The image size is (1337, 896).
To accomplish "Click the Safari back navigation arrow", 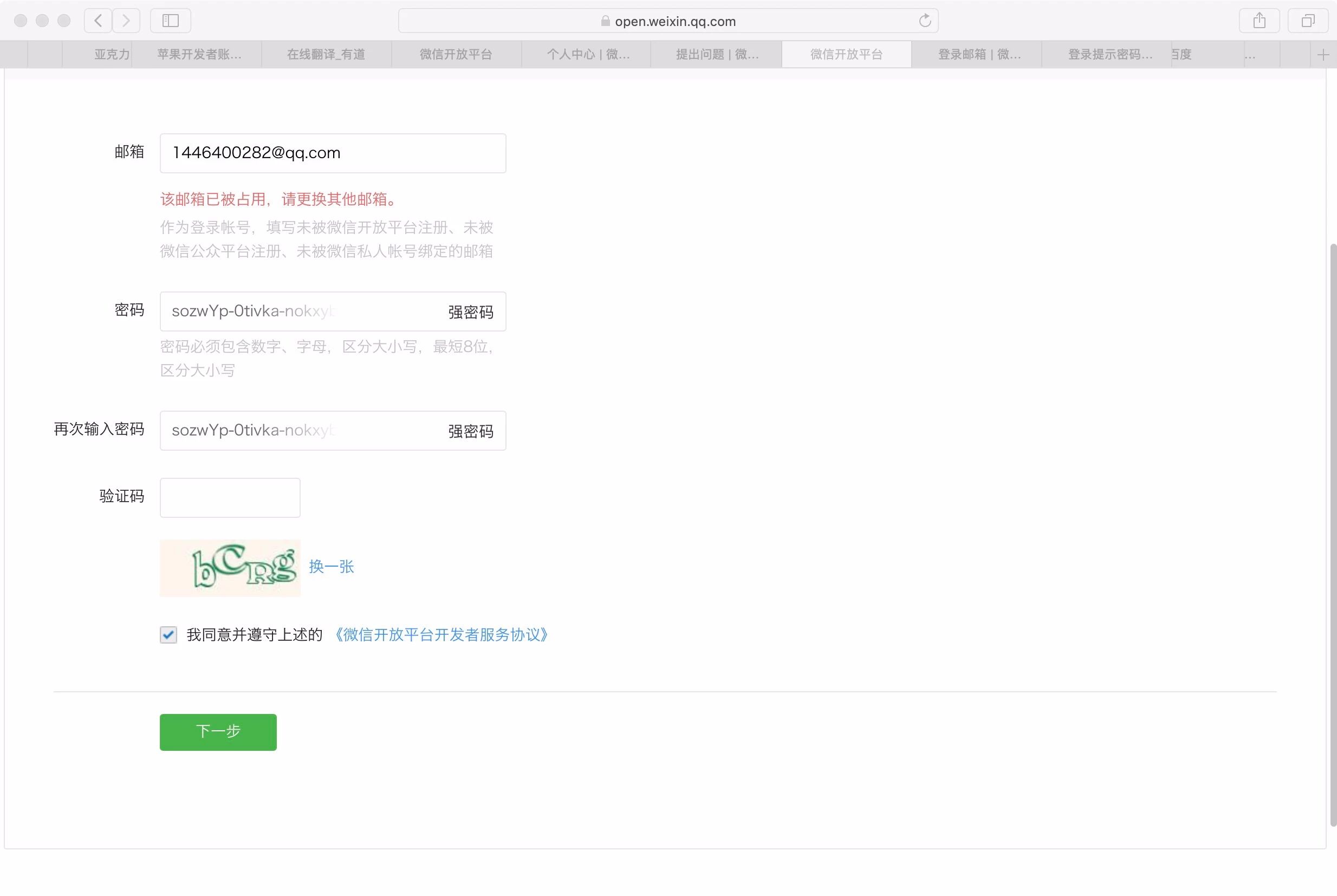I will 98,21.
